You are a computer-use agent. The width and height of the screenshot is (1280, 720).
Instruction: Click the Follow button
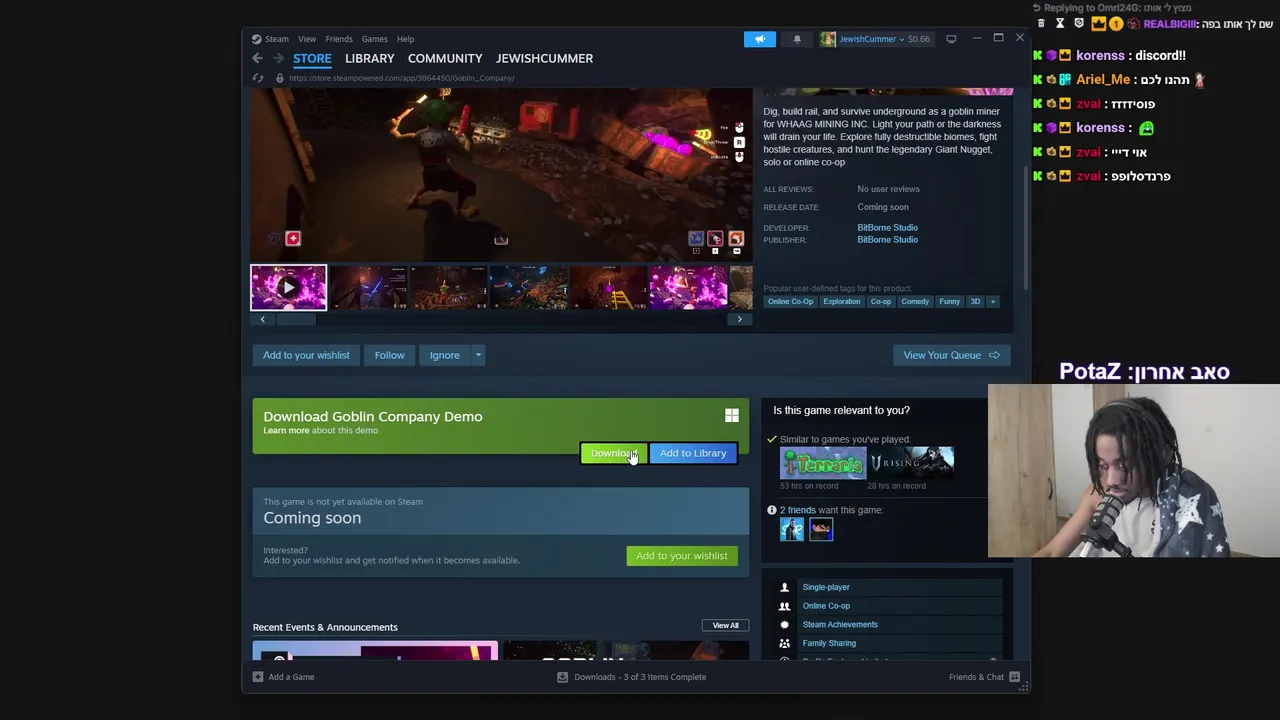[x=389, y=355]
